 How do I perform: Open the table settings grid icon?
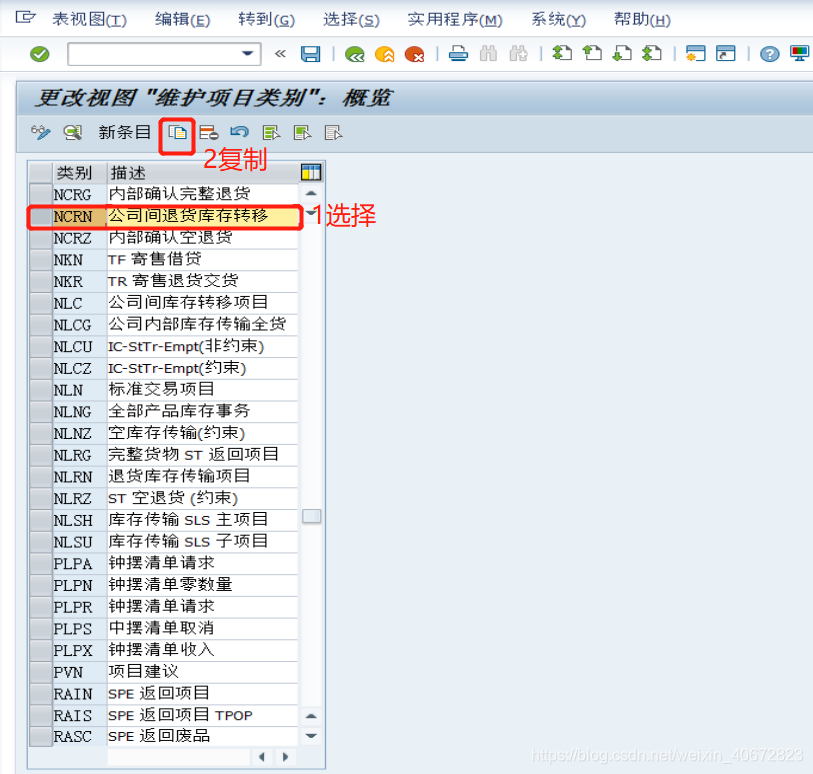click(311, 172)
